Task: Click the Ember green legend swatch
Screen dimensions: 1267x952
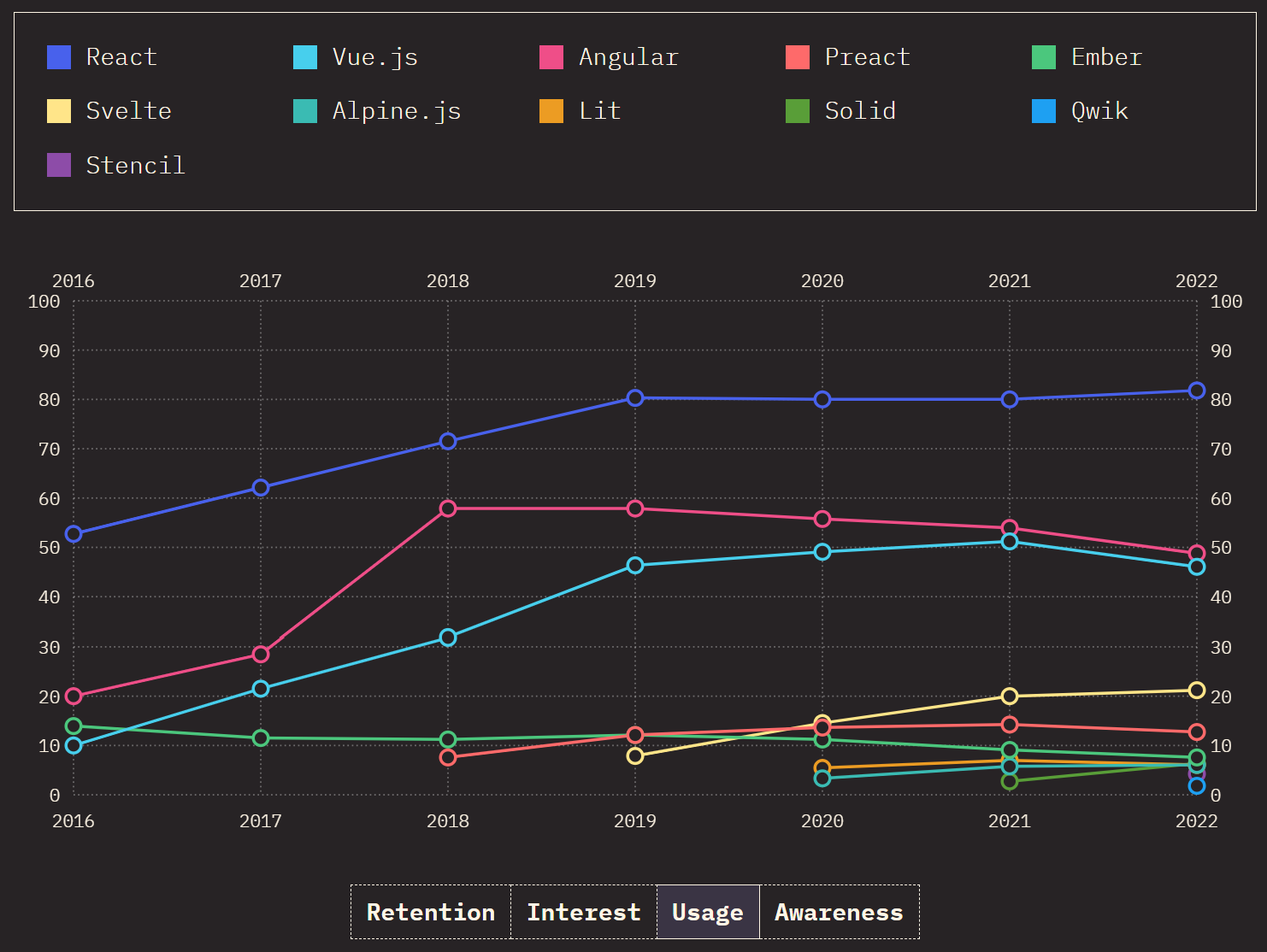Action: (x=1044, y=57)
